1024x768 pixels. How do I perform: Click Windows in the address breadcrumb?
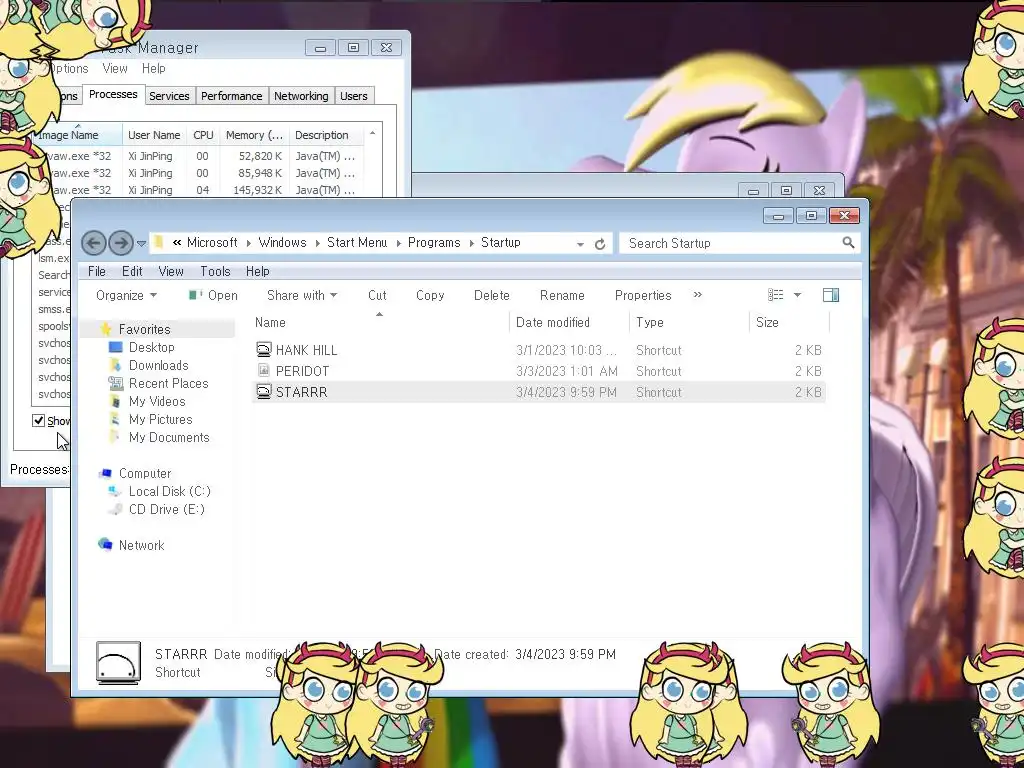coord(282,242)
